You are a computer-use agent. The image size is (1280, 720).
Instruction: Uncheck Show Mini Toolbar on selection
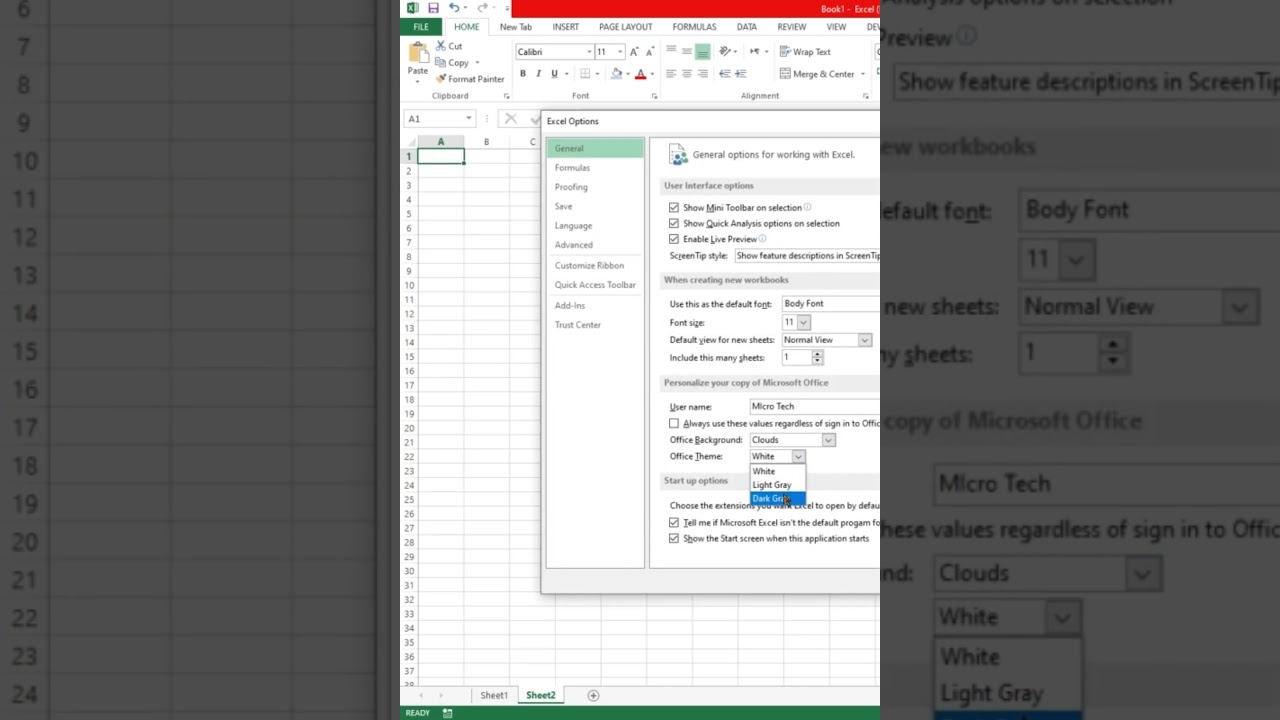point(674,207)
